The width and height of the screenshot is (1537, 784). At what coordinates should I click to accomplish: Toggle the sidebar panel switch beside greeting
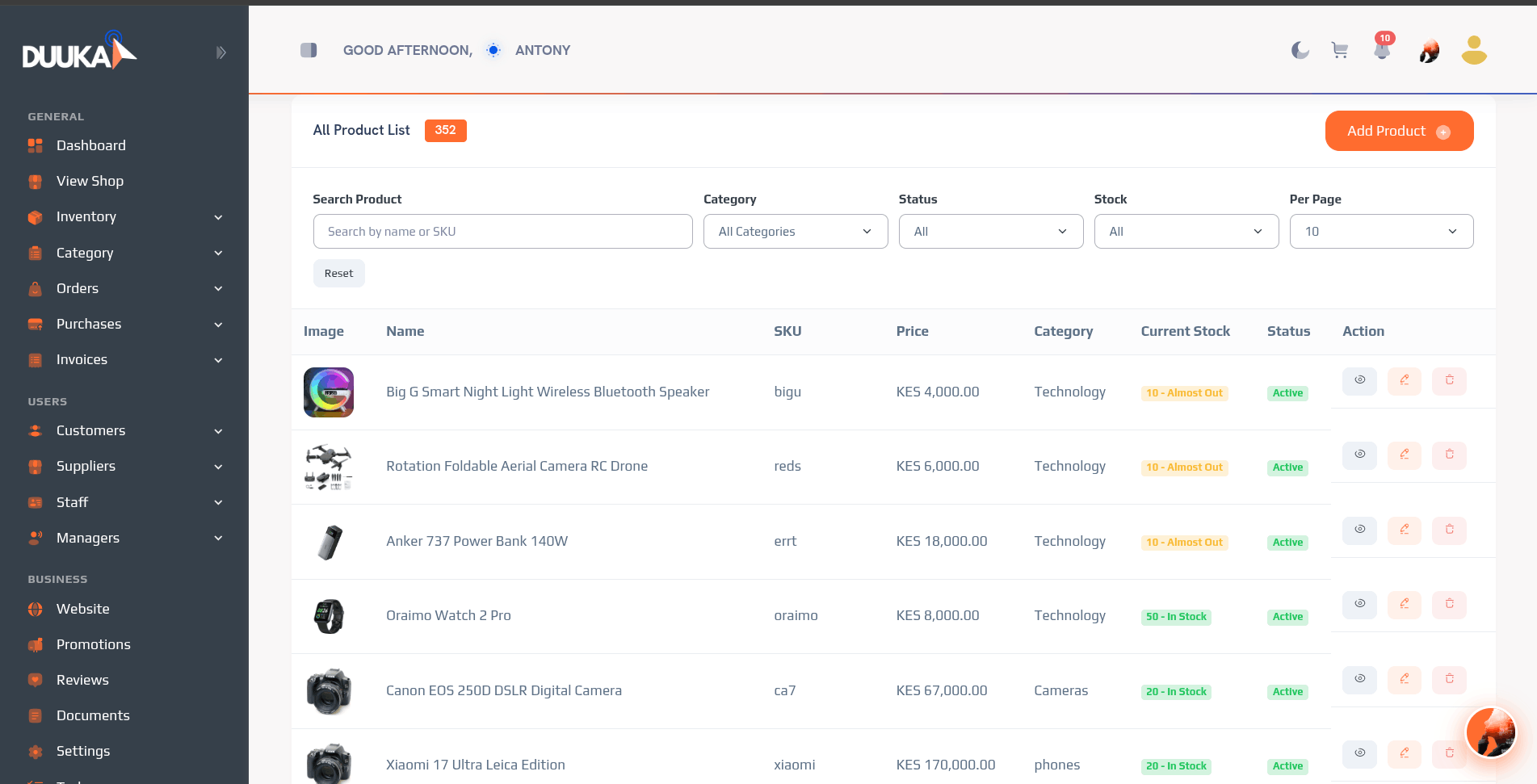309,50
